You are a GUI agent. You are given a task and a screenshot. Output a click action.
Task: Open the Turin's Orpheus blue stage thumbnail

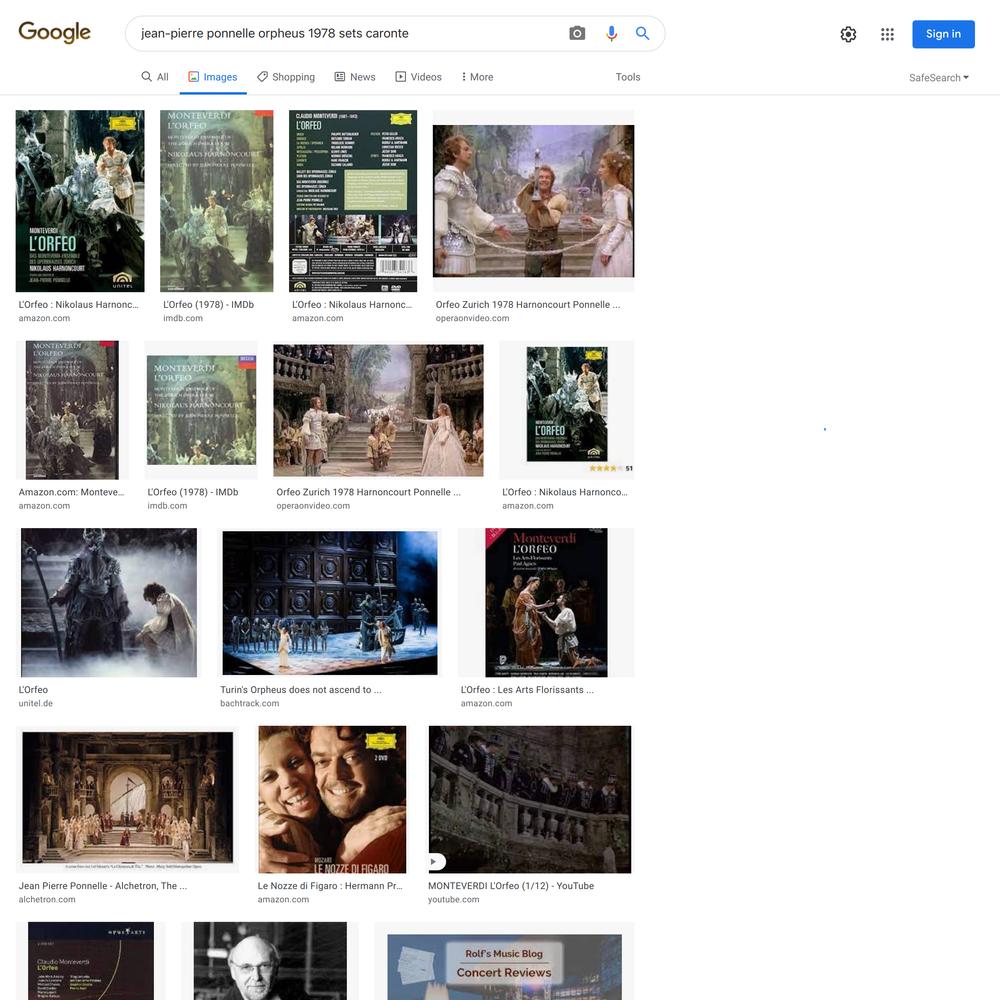330,603
